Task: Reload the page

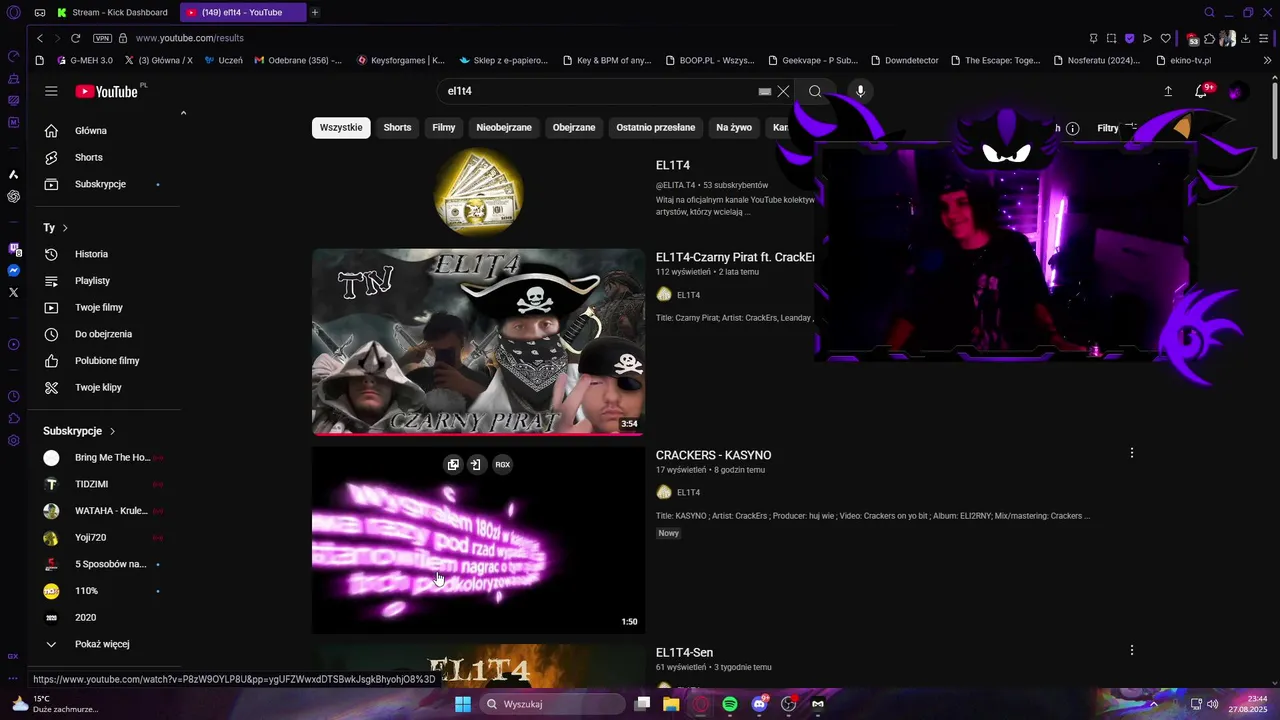Action: pos(75,38)
